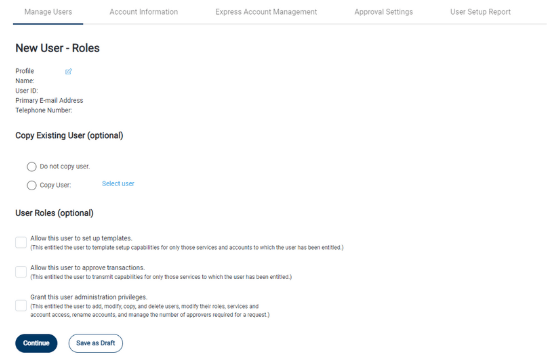Click the 'User ID:' label
The image size is (552, 360).
point(27,91)
